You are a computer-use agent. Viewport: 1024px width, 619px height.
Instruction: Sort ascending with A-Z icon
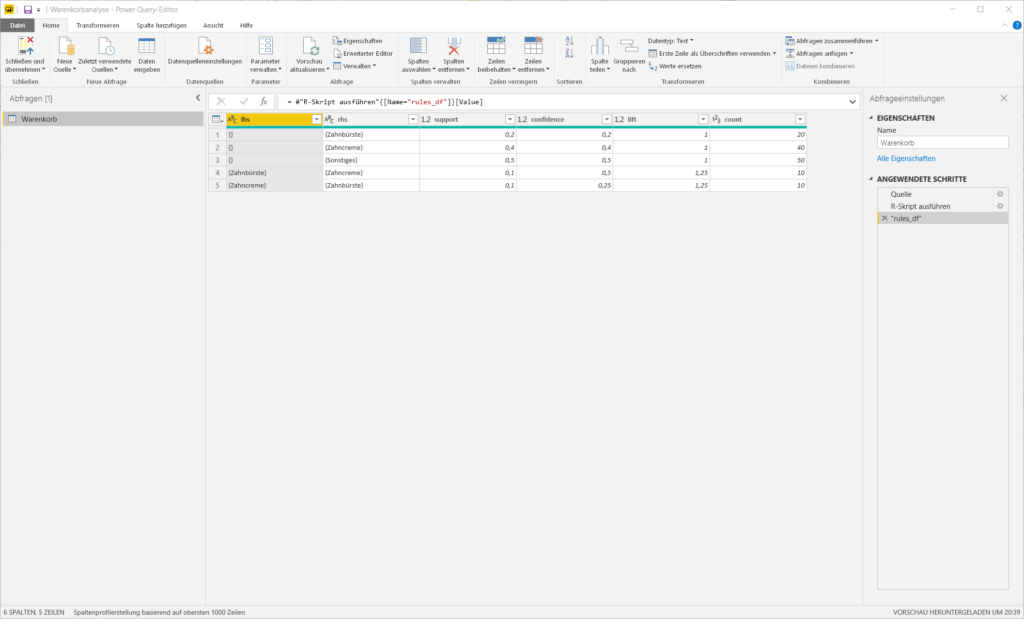pyautogui.click(x=569, y=41)
